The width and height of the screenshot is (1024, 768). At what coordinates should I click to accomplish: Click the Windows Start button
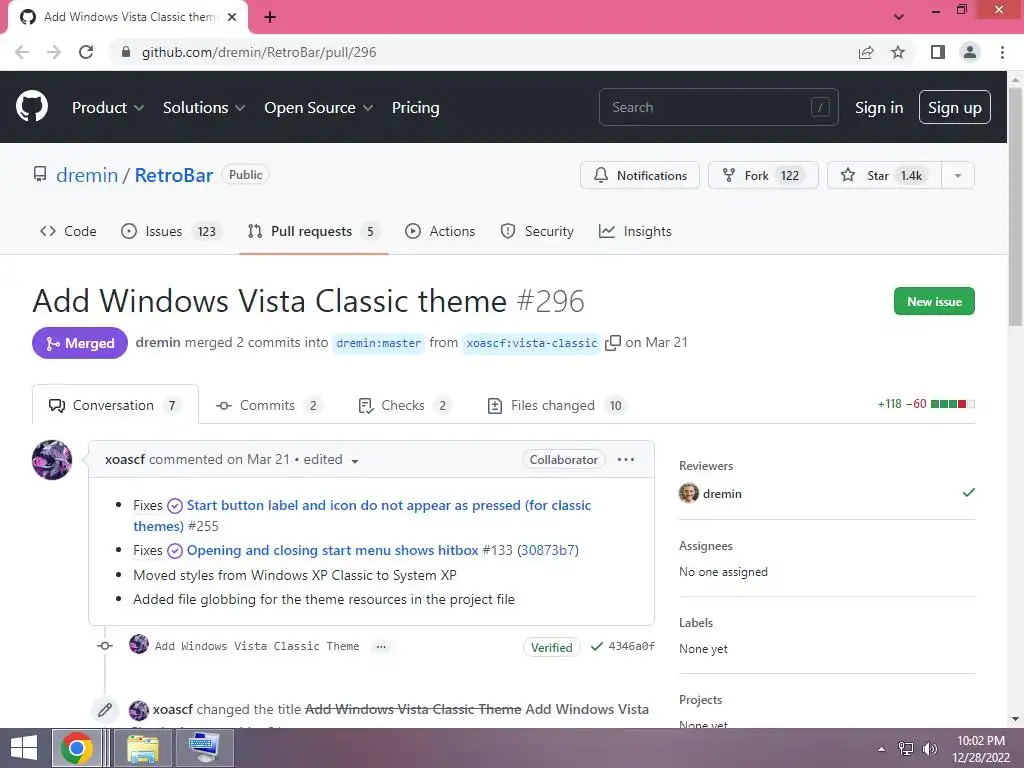[x=24, y=748]
